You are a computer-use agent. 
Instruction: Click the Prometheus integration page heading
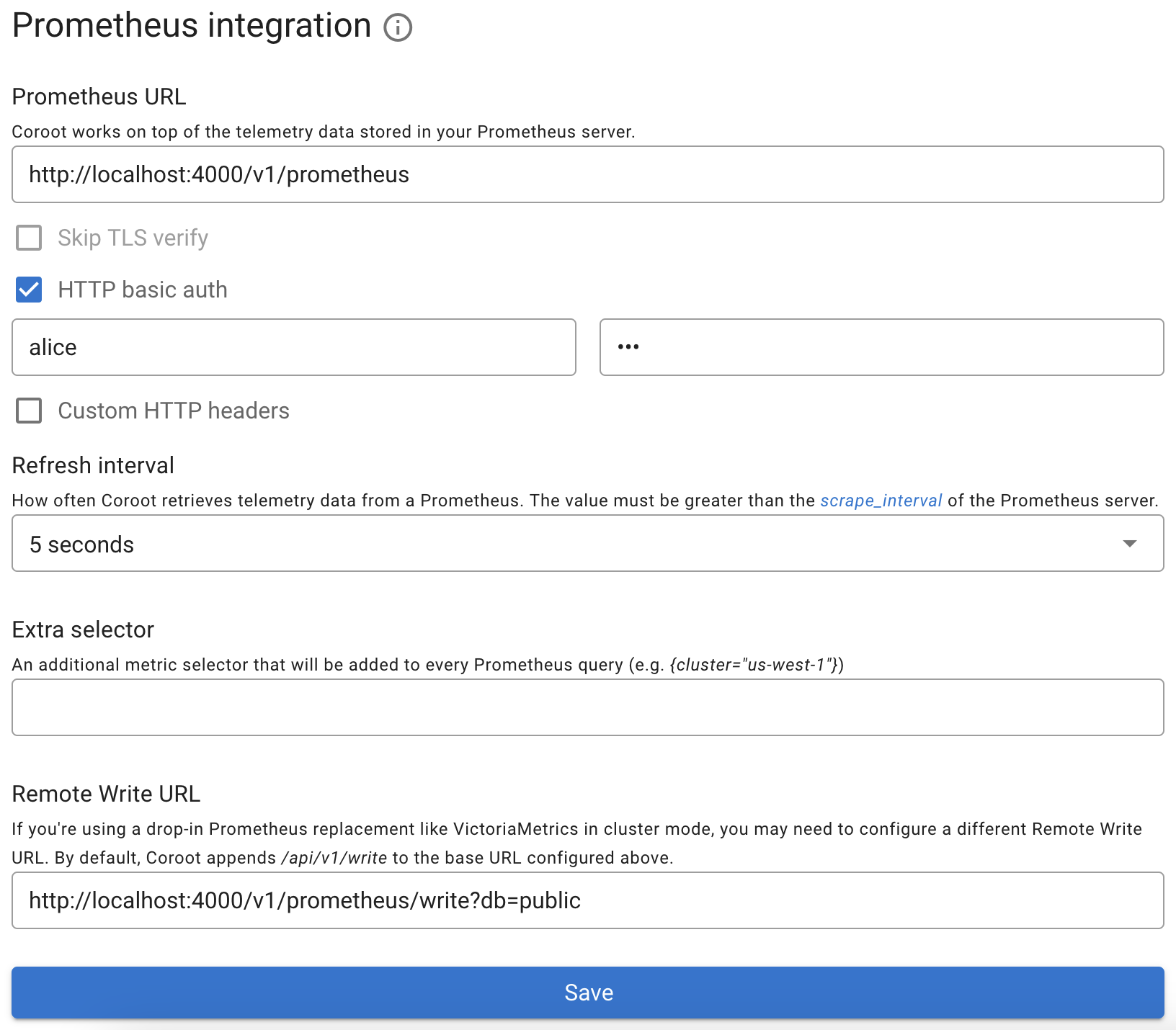[x=192, y=26]
